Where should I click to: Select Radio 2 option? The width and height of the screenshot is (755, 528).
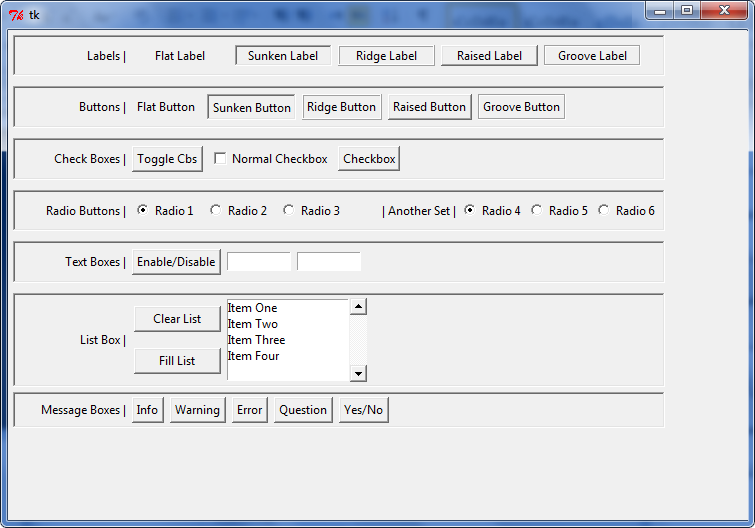pyautogui.click(x=216, y=210)
